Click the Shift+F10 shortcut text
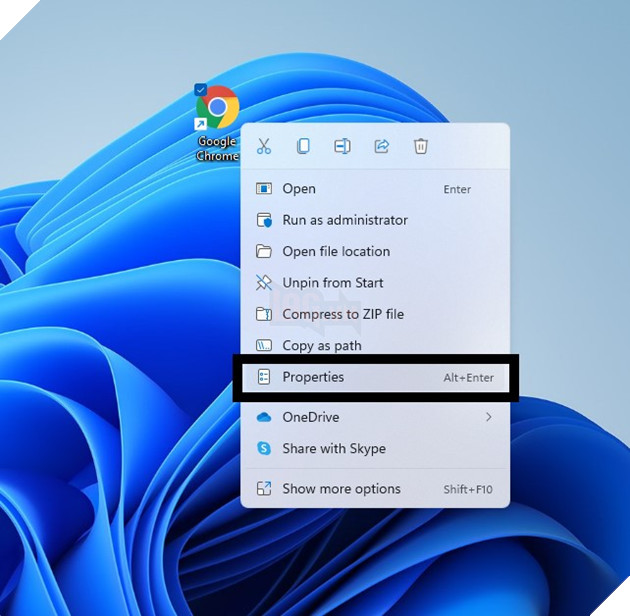The image size is (630, 616). (468, 489)
